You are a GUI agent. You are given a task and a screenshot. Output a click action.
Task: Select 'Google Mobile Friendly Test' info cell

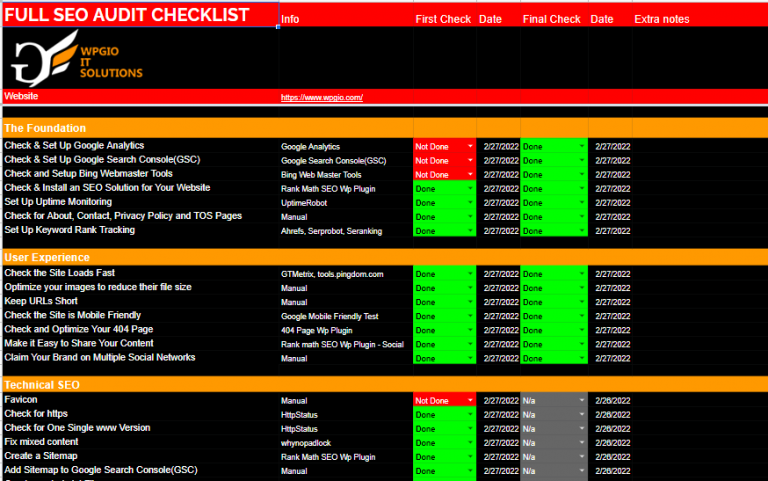click(346, 316)
